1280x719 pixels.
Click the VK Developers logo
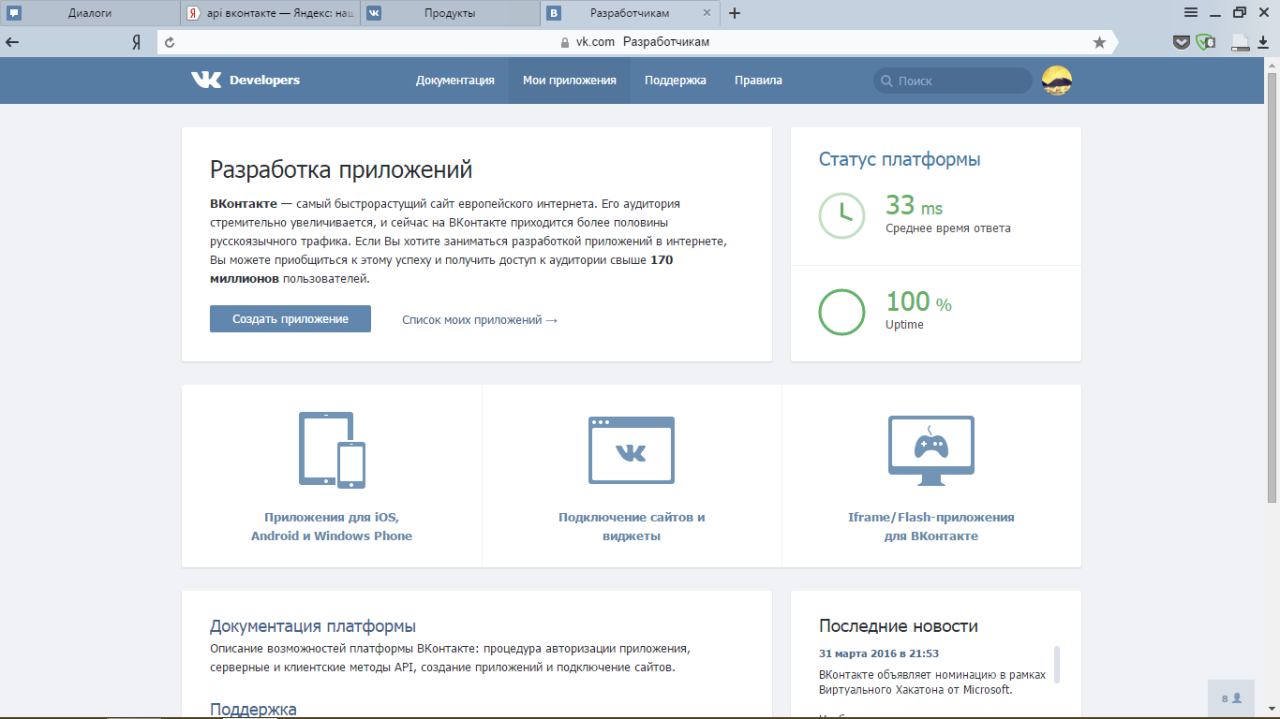click(245, 80)
